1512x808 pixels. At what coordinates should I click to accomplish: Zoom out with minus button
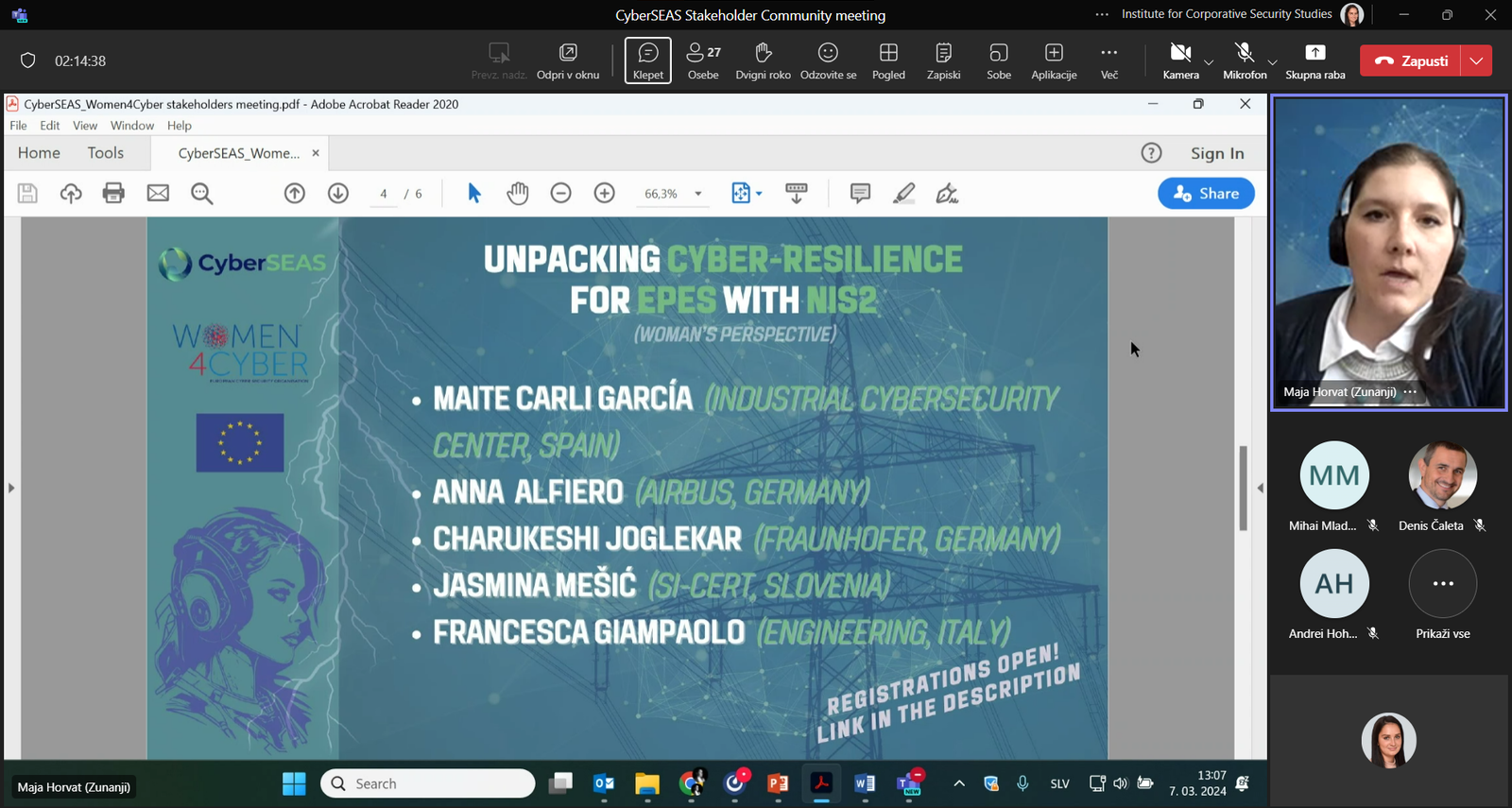(561, 194)
